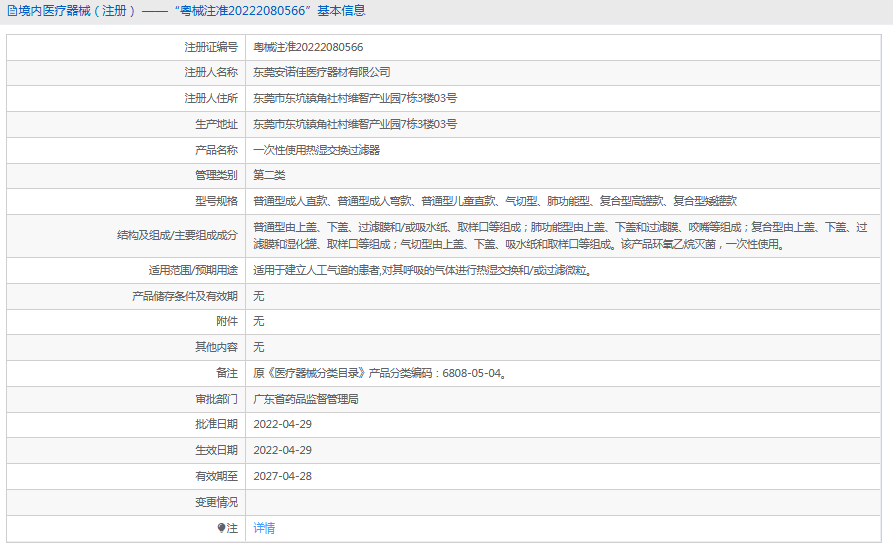Click the 注册证编号 row label
This screenshot has height=544, width=893.
tap(211, 47)
